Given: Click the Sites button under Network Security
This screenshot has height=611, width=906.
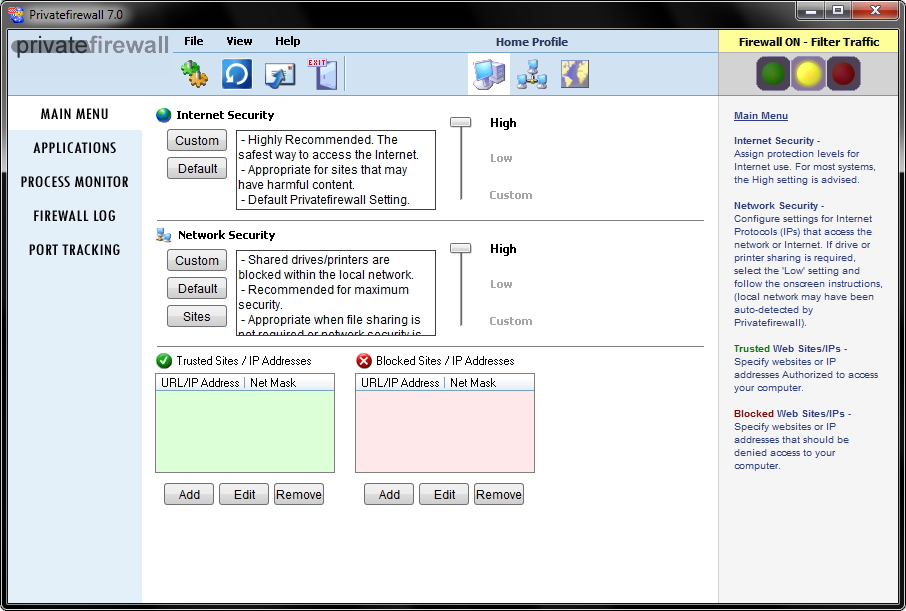Looking at the screenshot, I should 197,317.
